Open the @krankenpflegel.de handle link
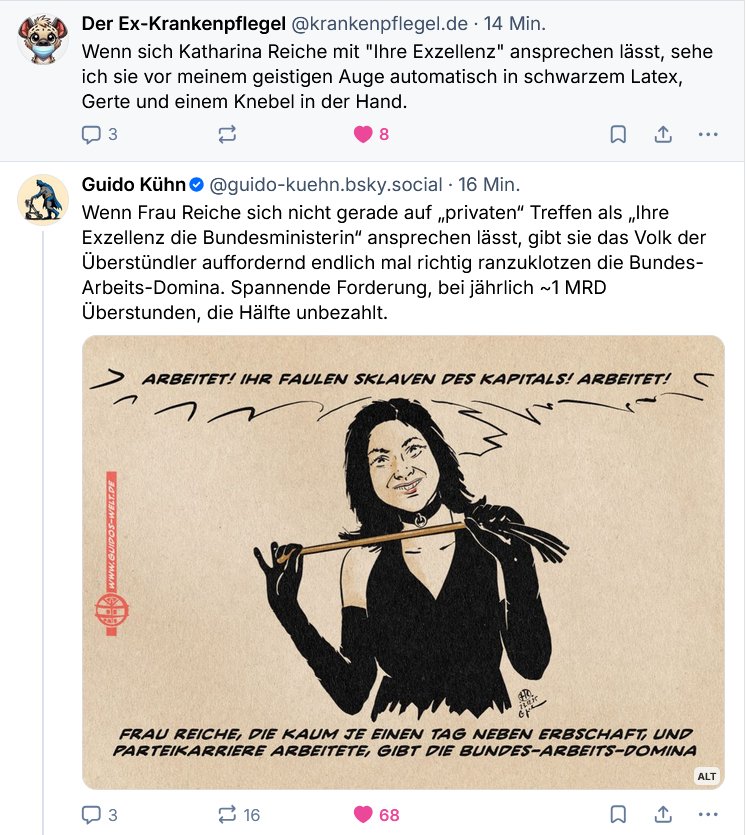Screen dimensions: 747x835 [379, 23]
